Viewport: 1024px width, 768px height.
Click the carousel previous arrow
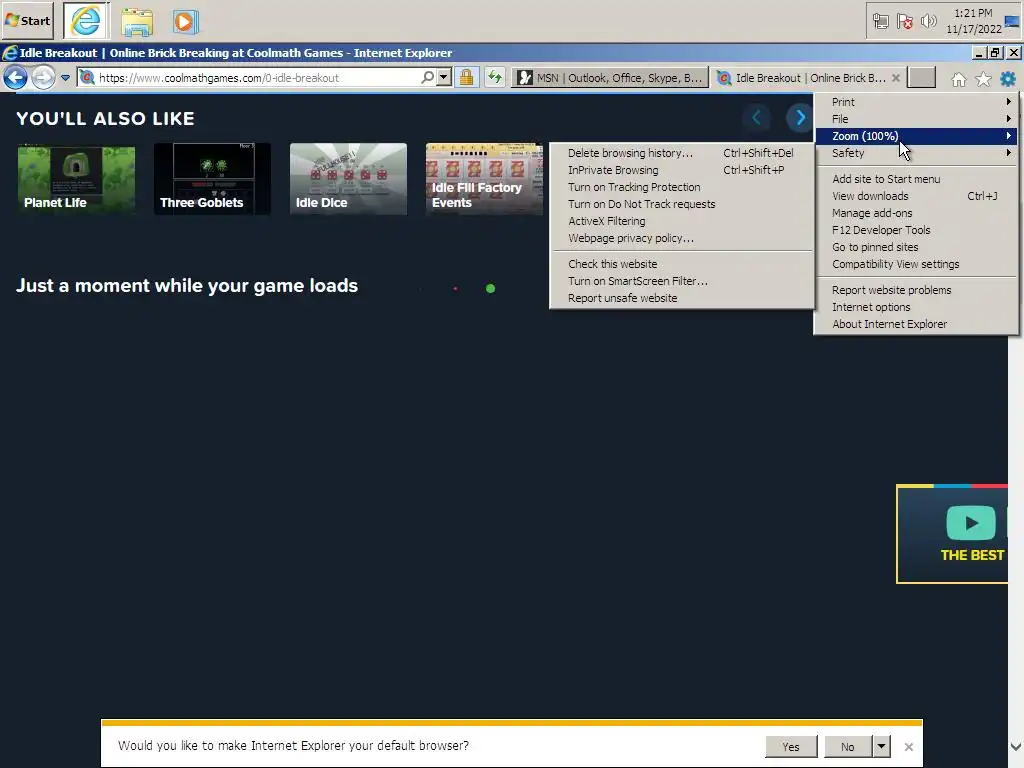click(756, 118)
